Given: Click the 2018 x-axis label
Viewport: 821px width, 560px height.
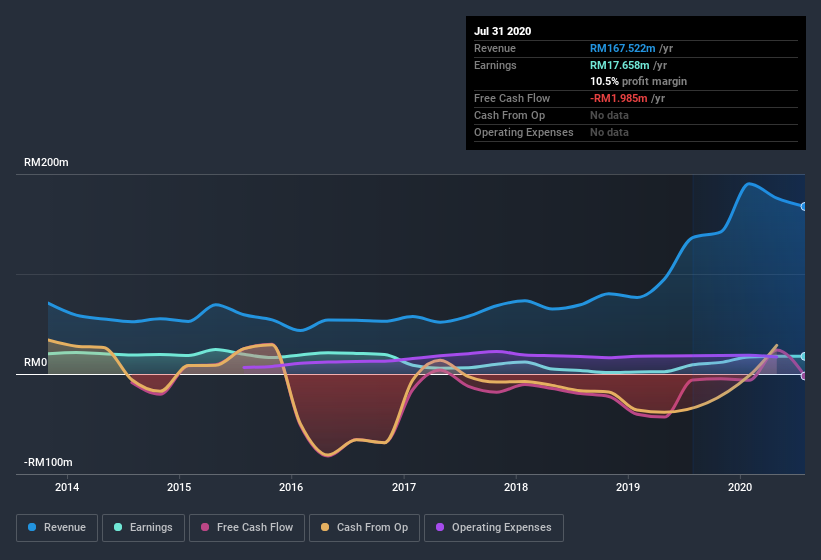Looking at the screenshot, I should (516, 487).
